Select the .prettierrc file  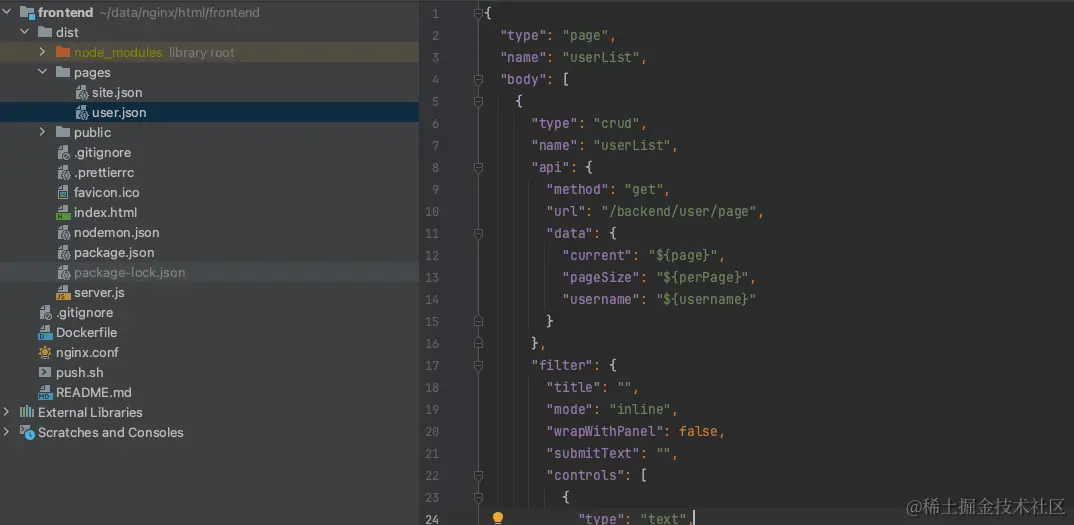pyautogui.click(x=104, y=173)
